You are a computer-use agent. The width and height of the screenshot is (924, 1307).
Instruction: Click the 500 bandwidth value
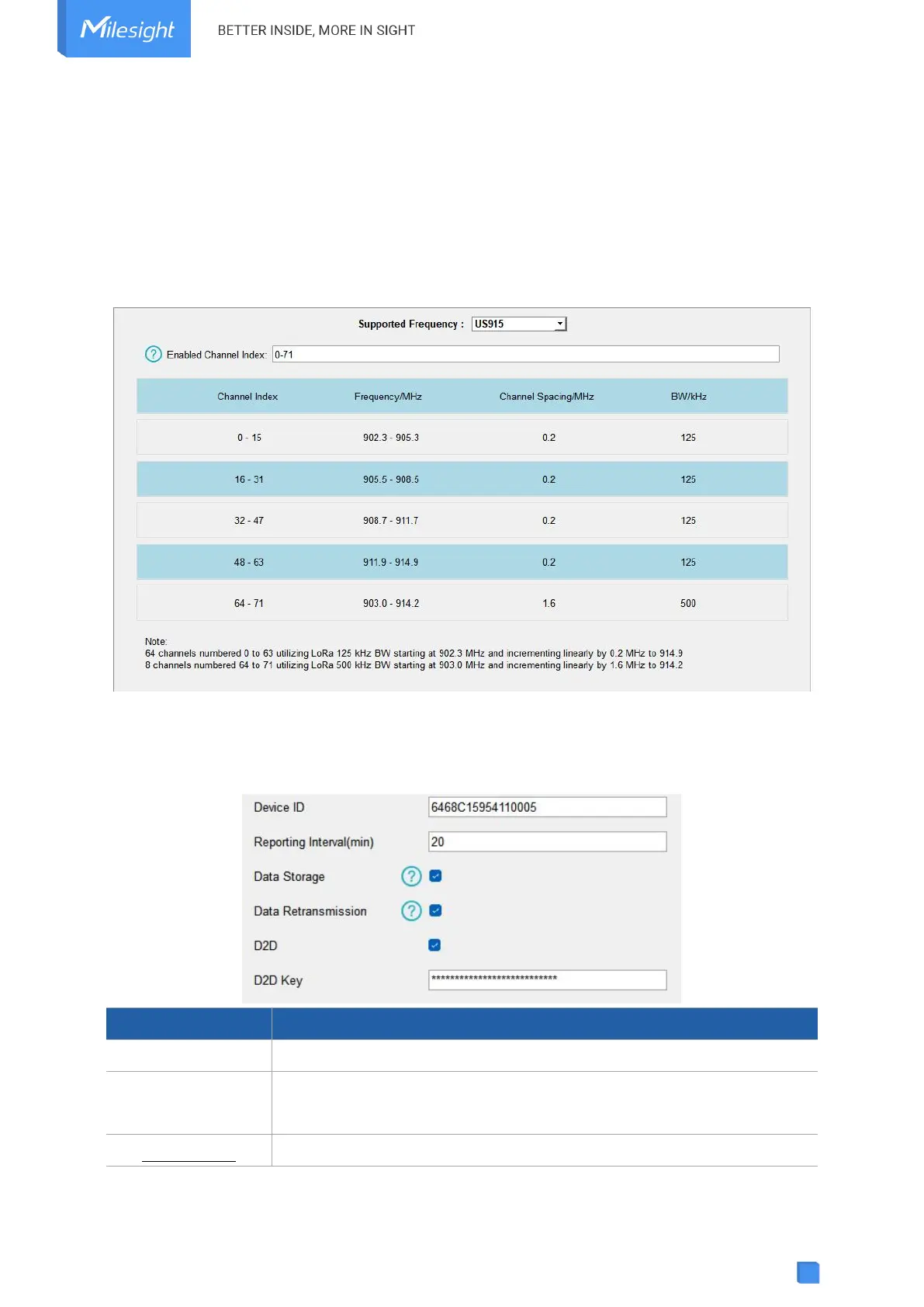tap(688, 604)
